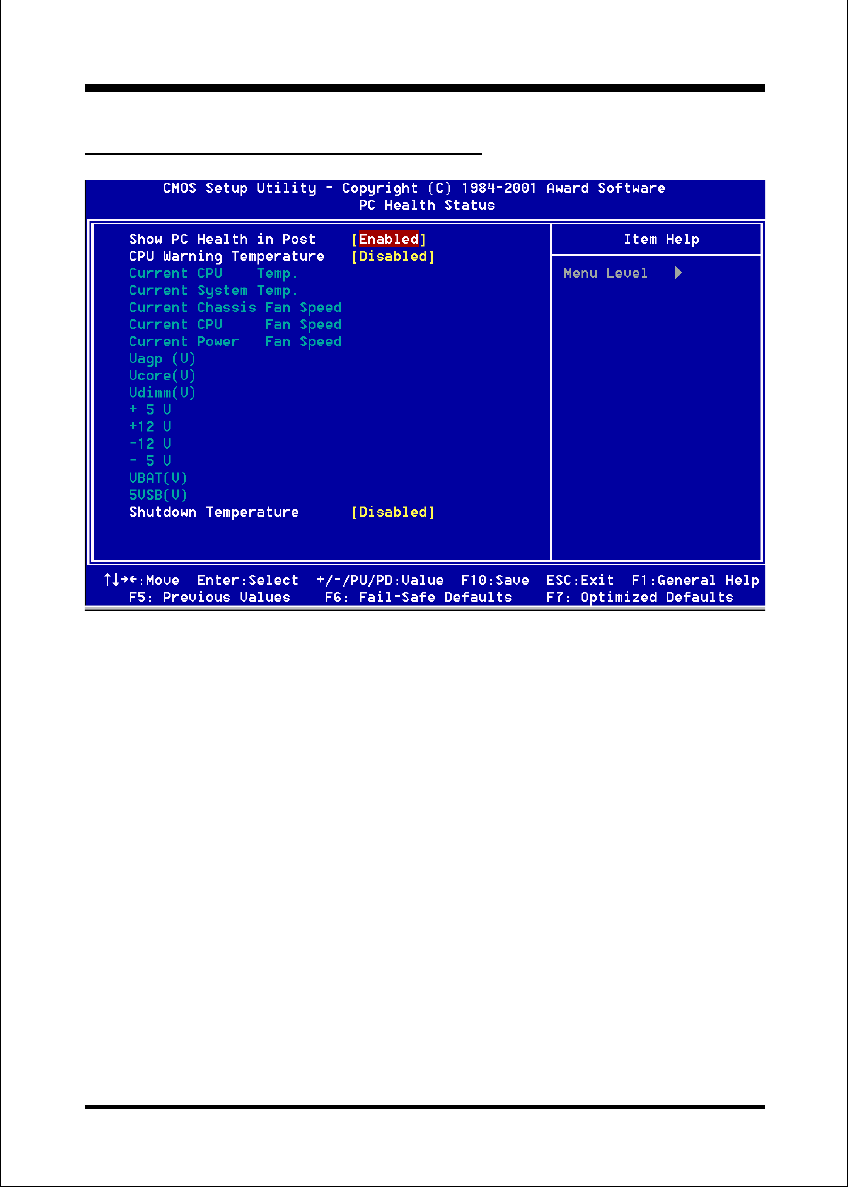The image size is (848, 1187).
Task: Select the Shutdown Temperature label
Action: pos(214,512)
